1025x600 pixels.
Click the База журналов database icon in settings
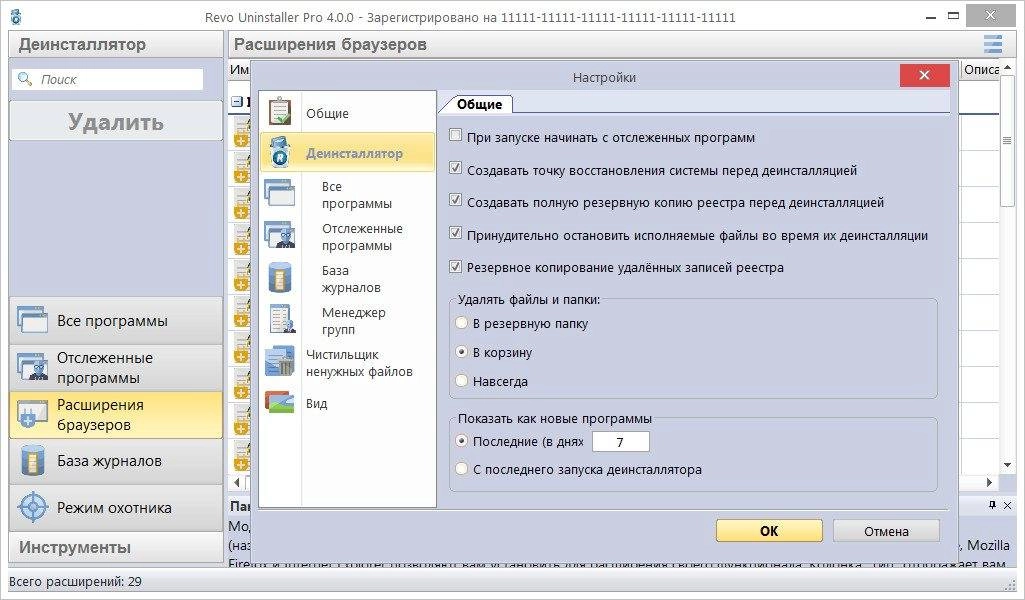(x=280, y=278)
